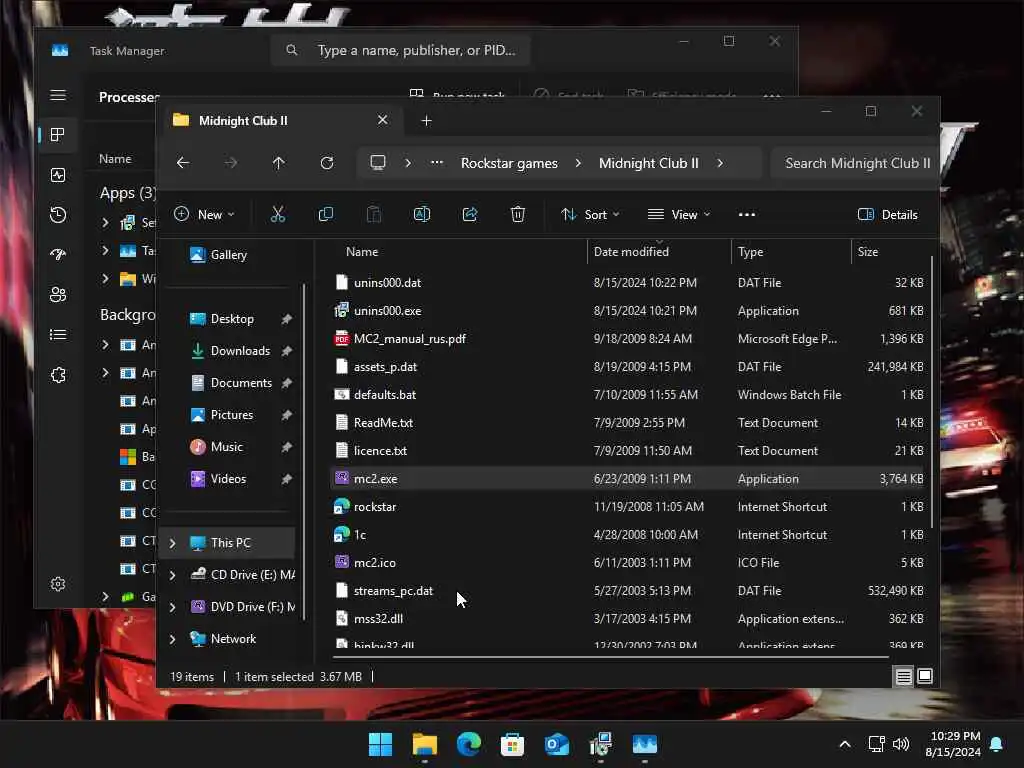This screenshot has height=768, width=1024.
Task: Click chevron after Midnight Club II breadcrumb
Action: pyautogui.click(x=720, y=163)
